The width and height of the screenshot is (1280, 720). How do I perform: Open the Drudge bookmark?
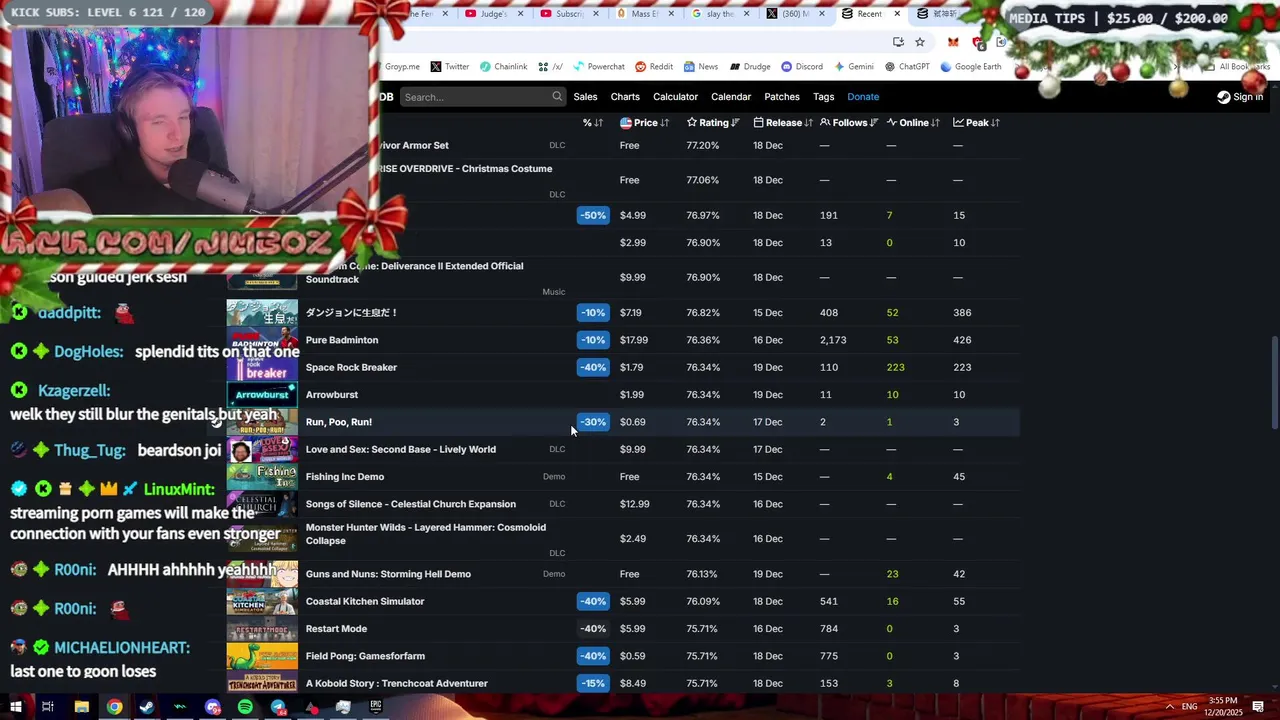(750, 67)
